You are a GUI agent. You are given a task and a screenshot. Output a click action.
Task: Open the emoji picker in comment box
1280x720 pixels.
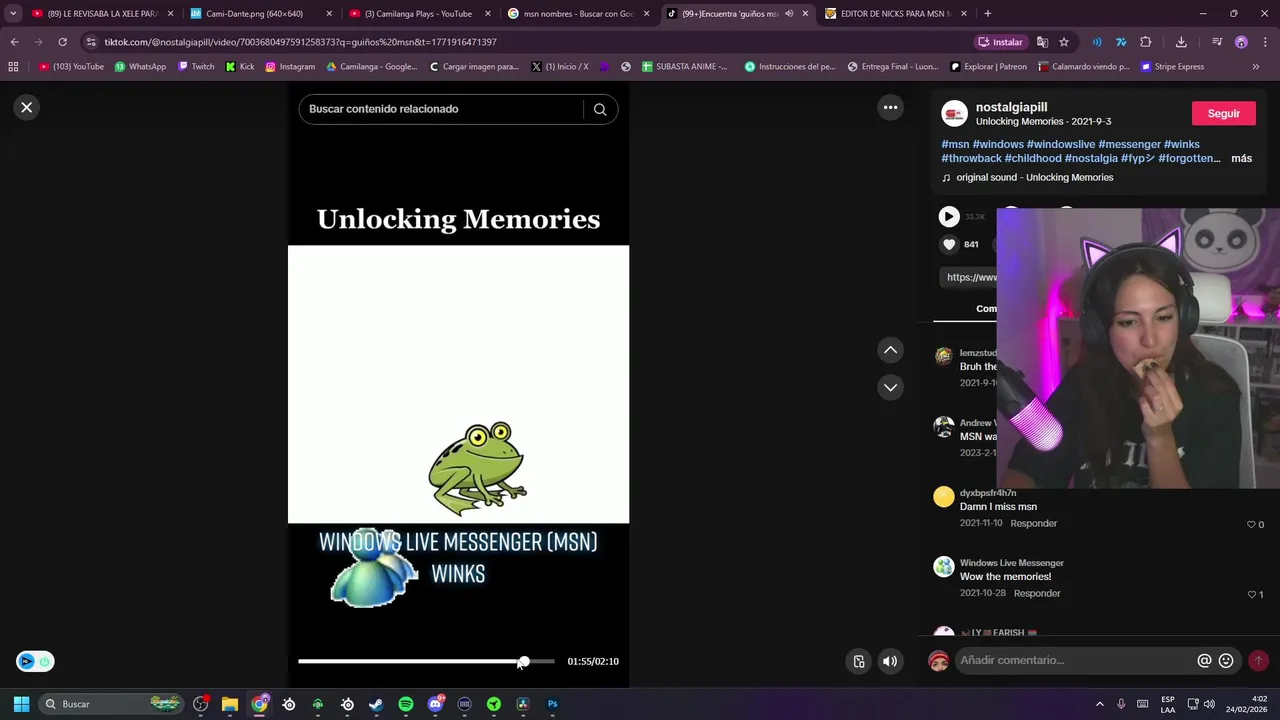1226,661
